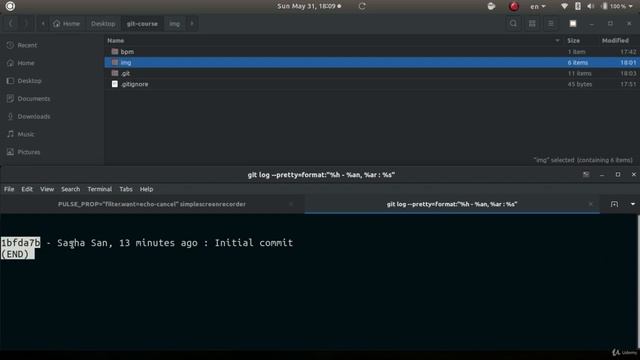Open the Desktop path button
The width and height of the screenshot is (640, 360).
[x=103, y=24]
